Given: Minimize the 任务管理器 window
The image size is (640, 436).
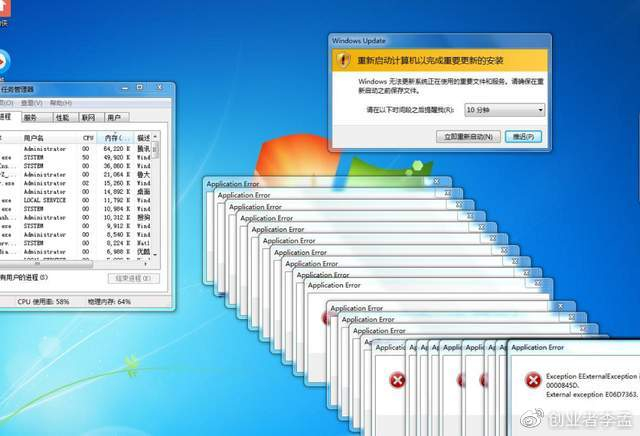Looking at the screenshot, I should (125, 88).
